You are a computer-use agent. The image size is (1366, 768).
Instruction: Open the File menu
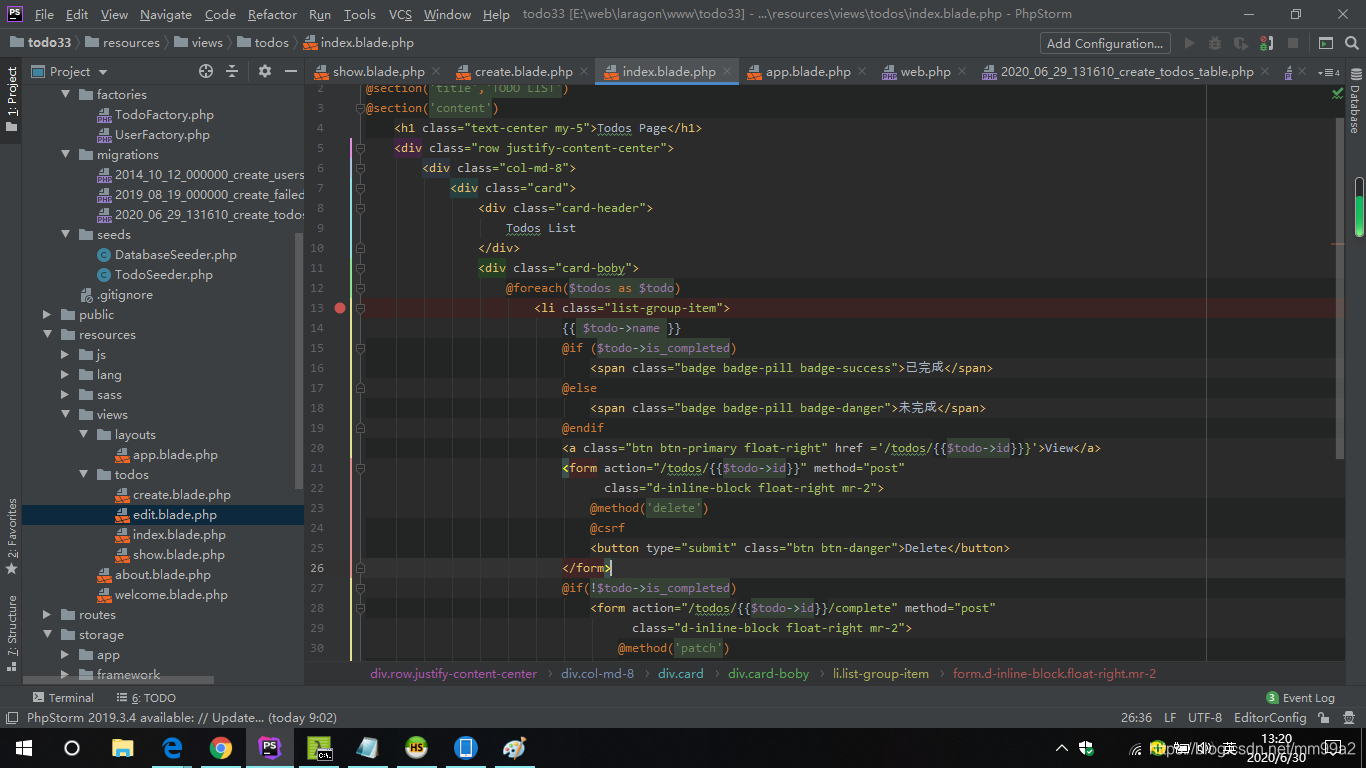click(x=44, y=14)
